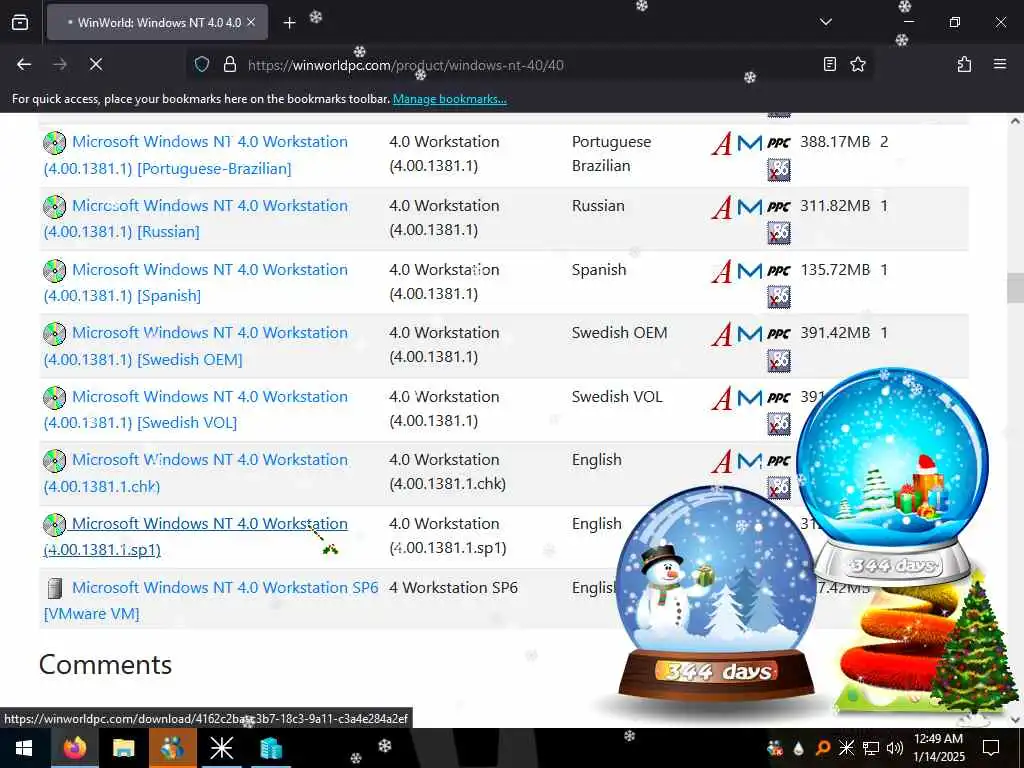
Task: Click the page scrollbar up arrow
Action: click(1016, 121)
